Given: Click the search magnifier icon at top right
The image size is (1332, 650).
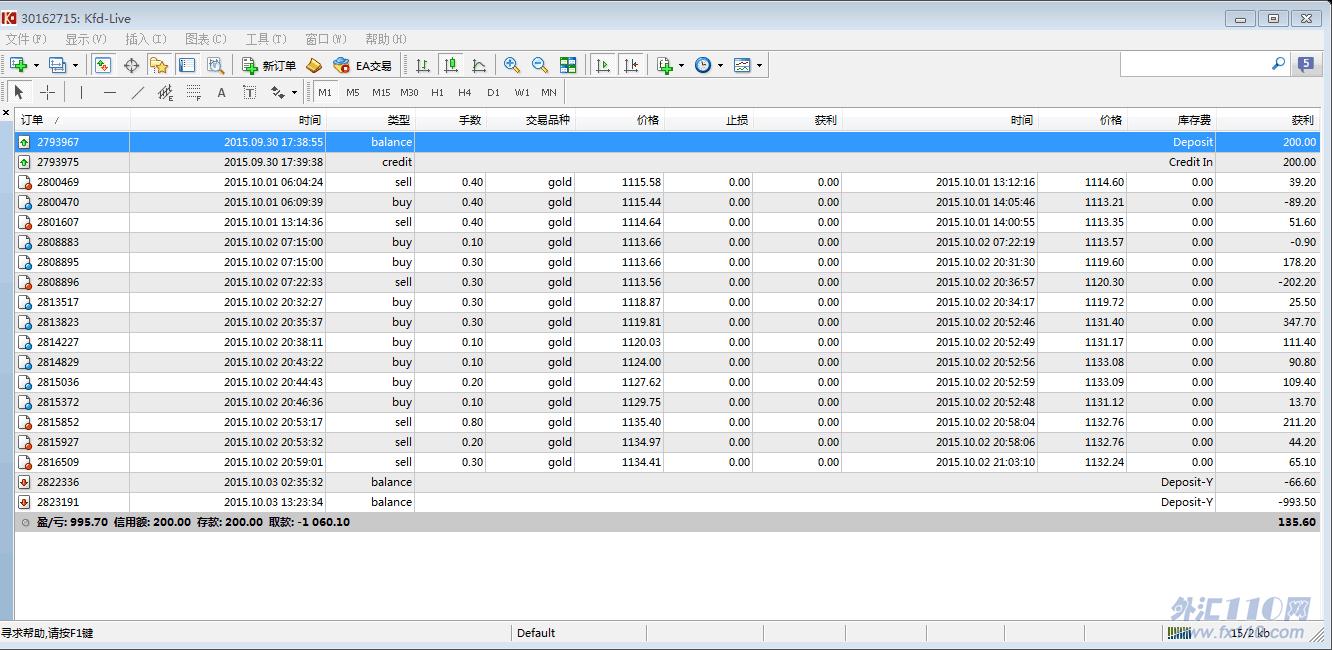Looking at the screenshot, I should point(1278,64).
